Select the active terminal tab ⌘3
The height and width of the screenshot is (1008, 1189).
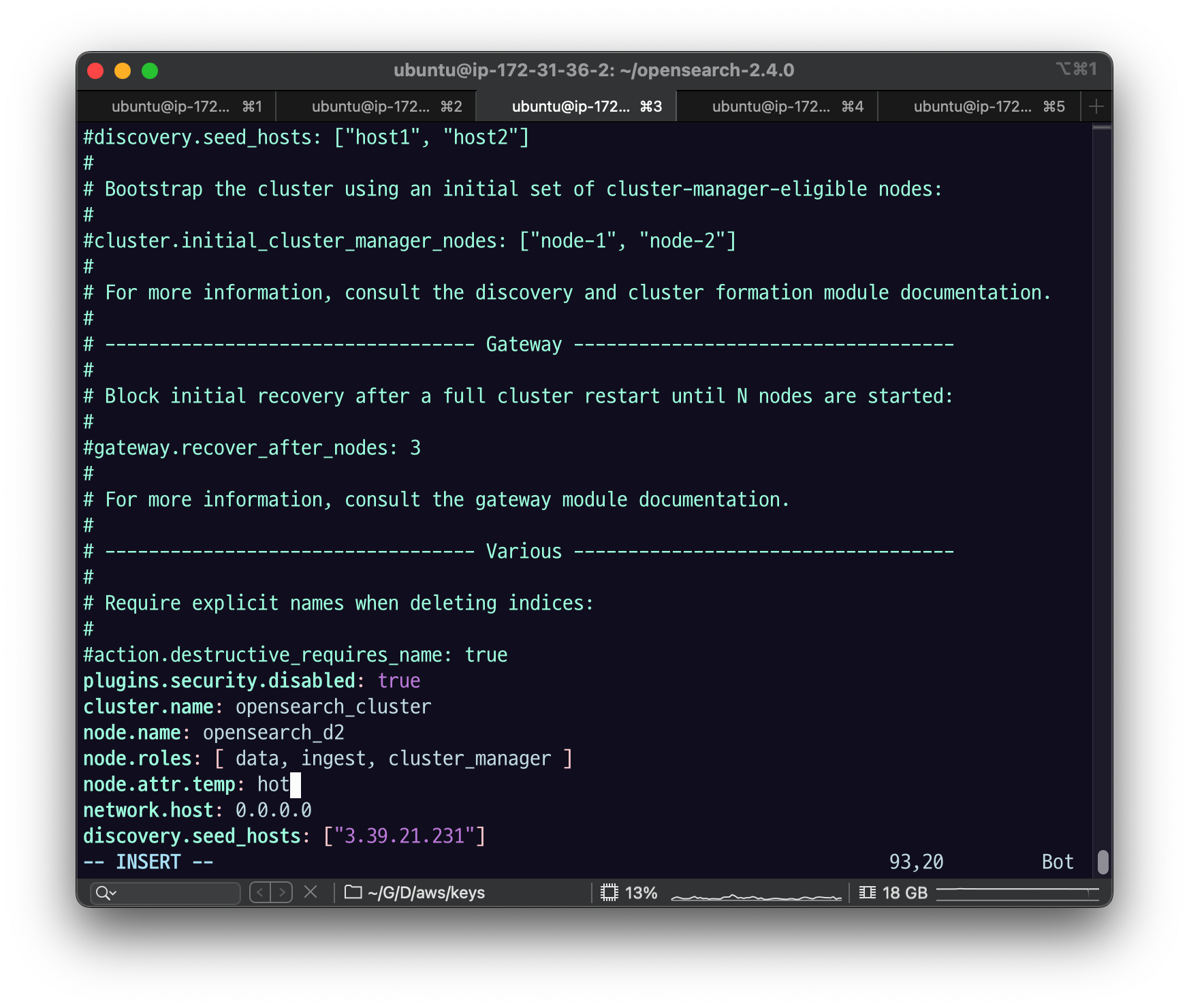point(576,106)
